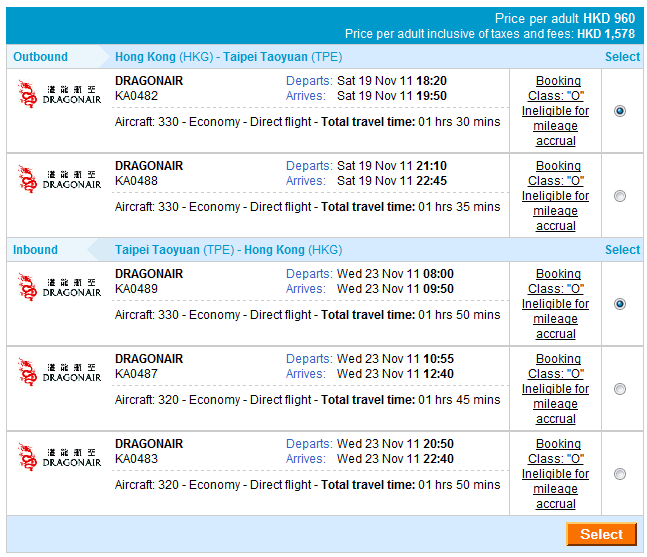Click Dragonair logo for flight KA0489
The height and width of the screenshot is (557, 647).
coord(60,288)
